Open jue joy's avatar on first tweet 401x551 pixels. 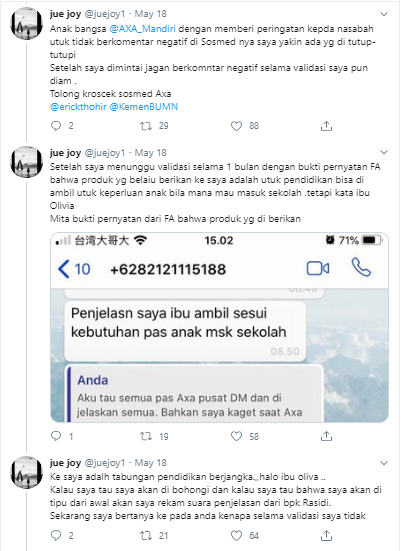[x=26, y=24]
